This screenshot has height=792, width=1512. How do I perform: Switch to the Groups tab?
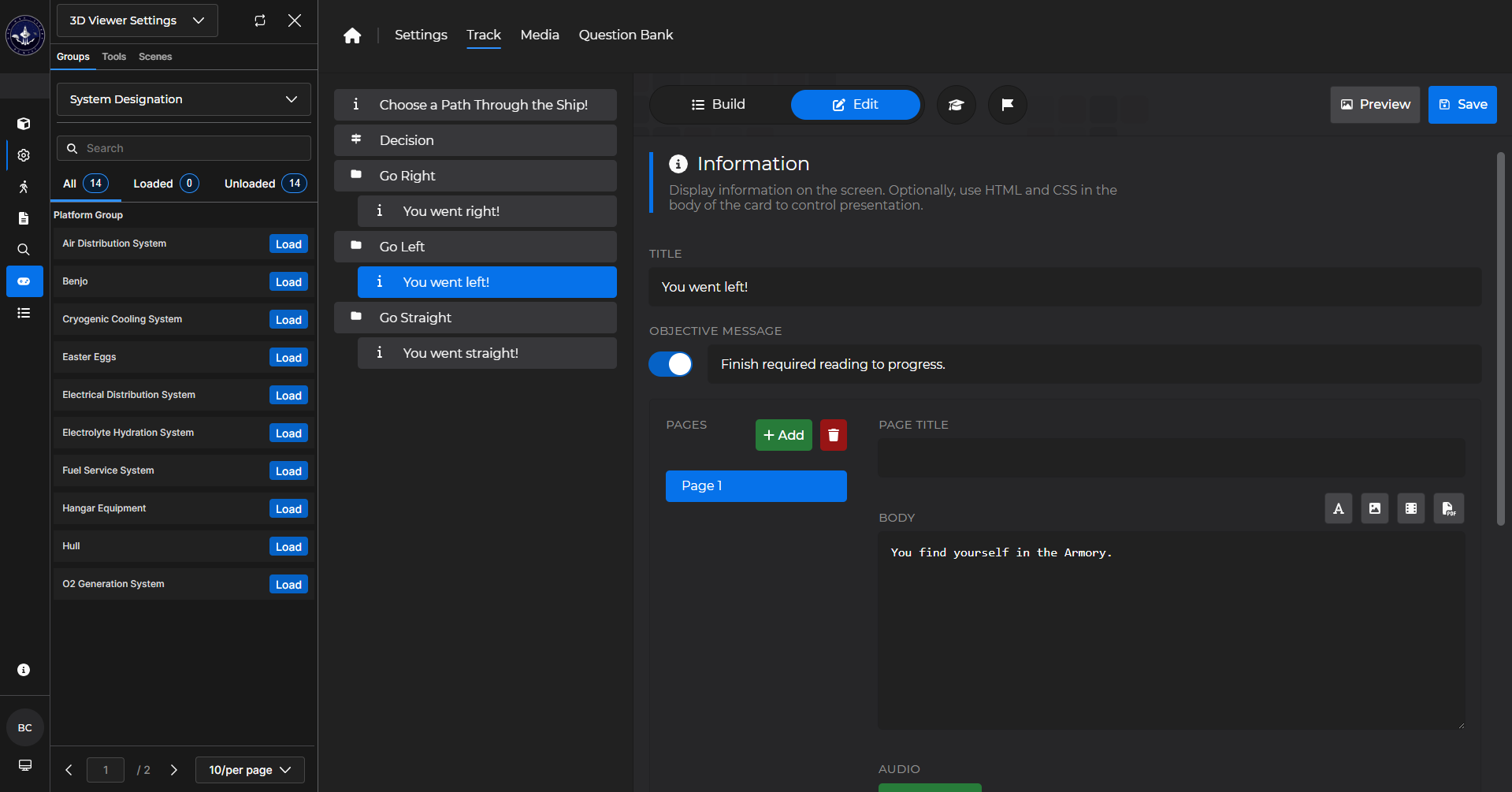pos(73,57)
